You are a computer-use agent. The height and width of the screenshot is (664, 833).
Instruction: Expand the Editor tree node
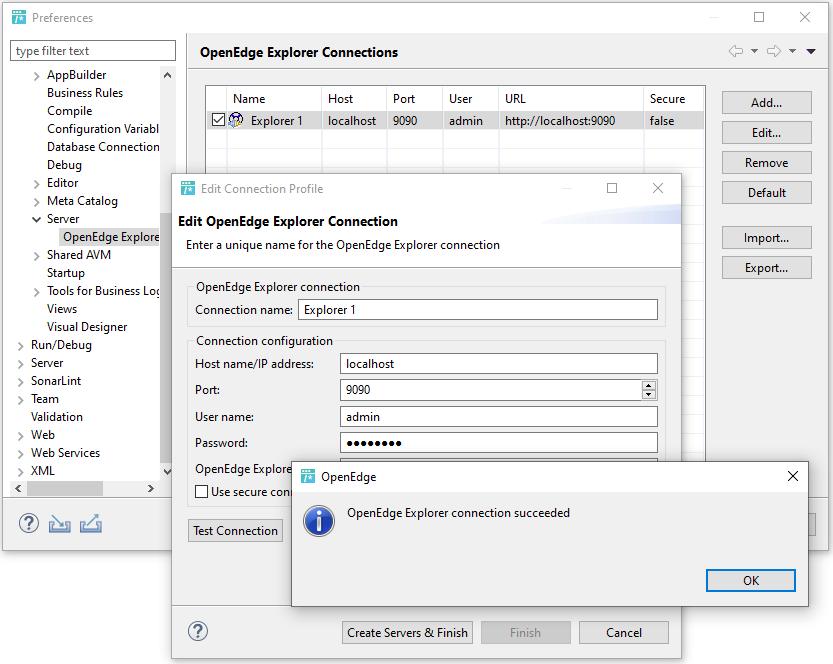36,184
